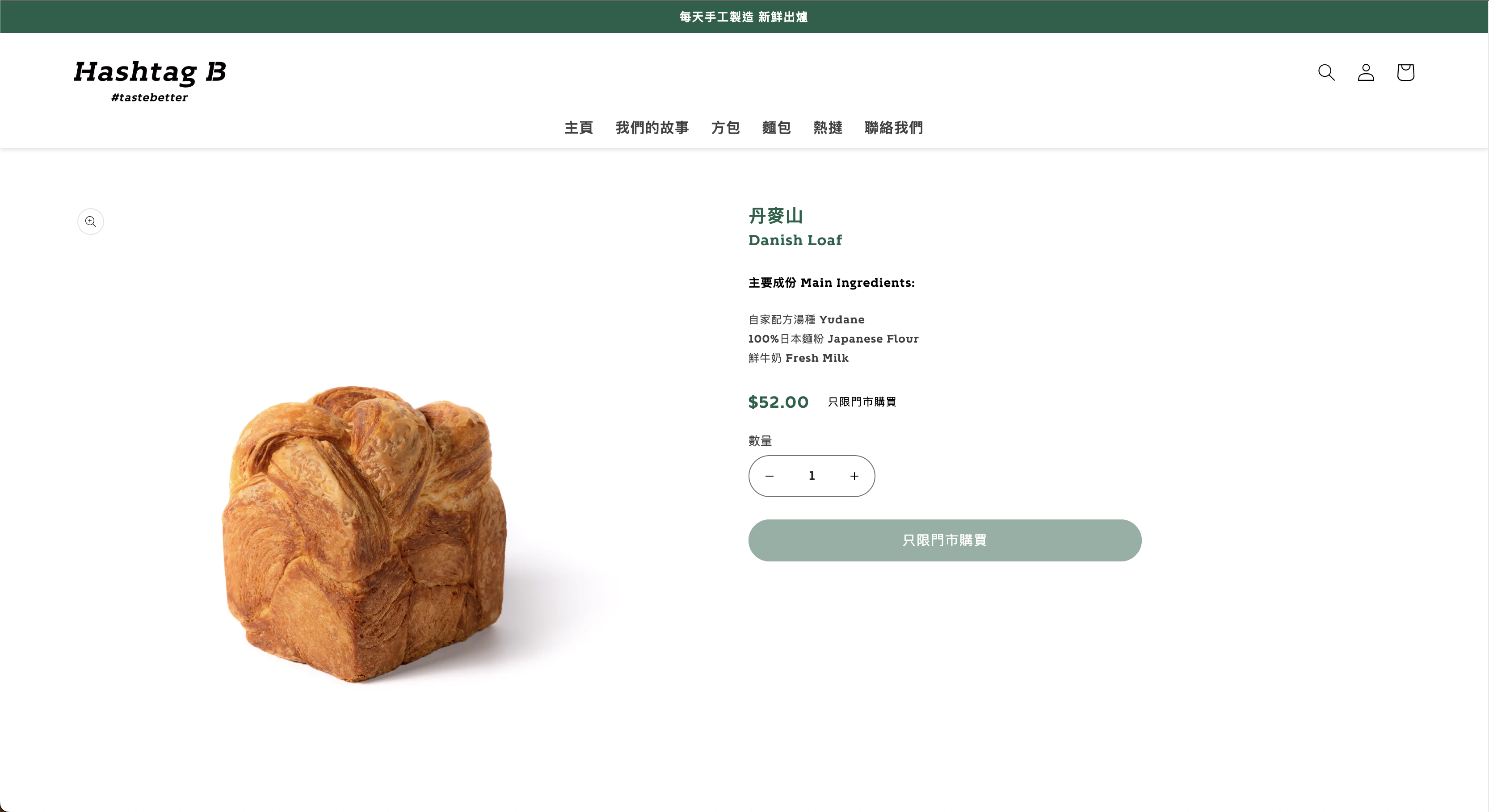Screen dimensions: 1489x812
Task: Click the 只限門市購買 green button
Action: point(945,540)
